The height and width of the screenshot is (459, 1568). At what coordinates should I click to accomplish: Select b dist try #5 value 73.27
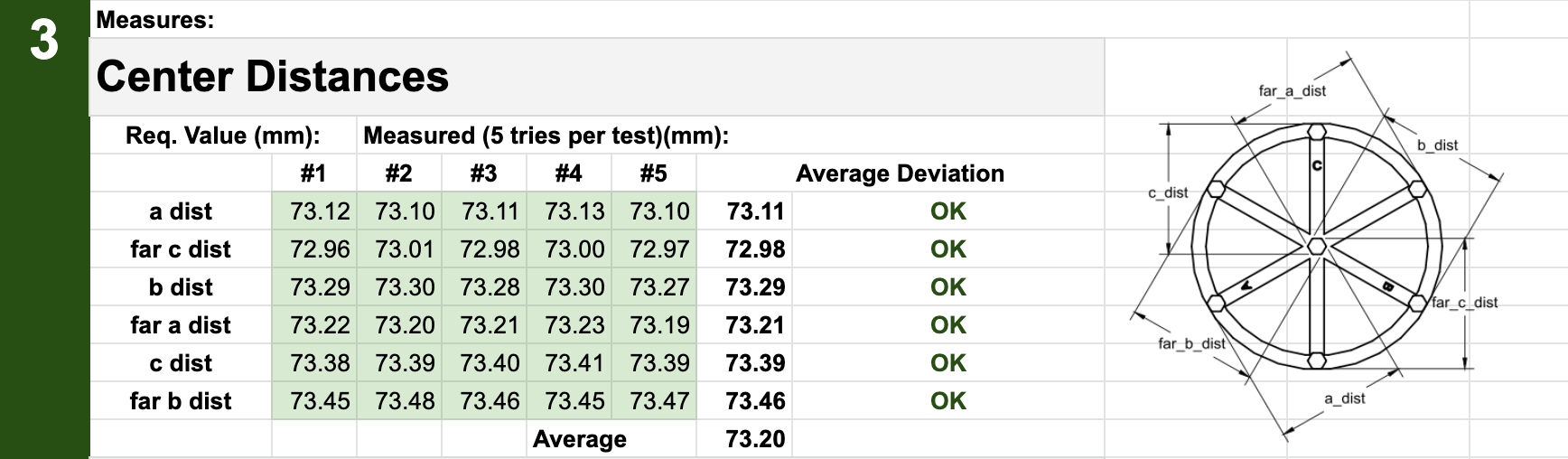coord(659,287)
